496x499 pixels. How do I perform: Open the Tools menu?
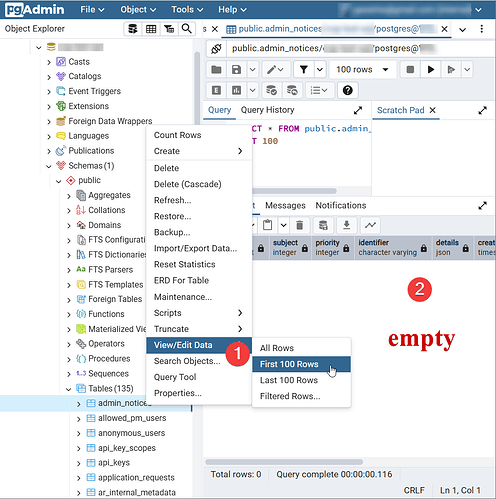[187, 10]
